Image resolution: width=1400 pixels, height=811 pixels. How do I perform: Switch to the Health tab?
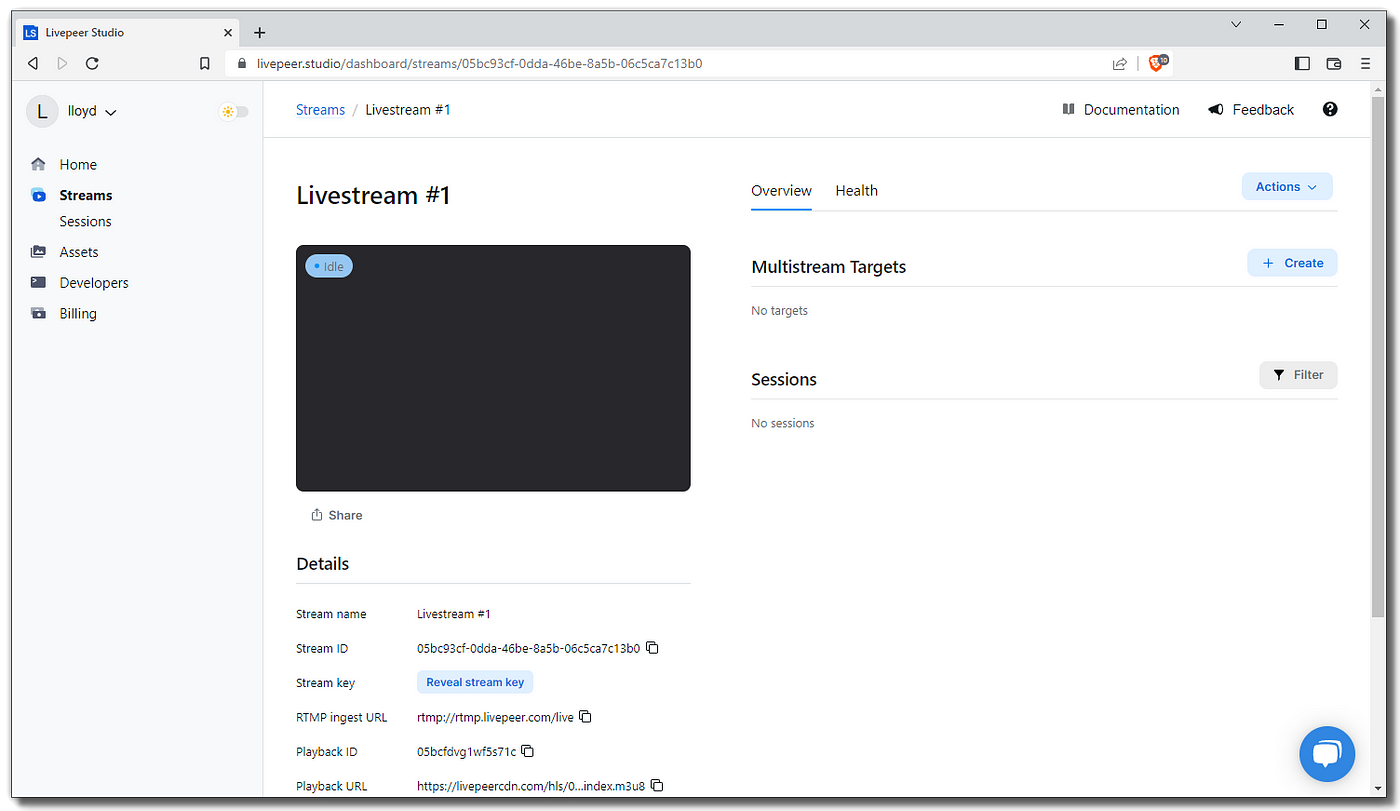pyautogui.click(x=856, y=191)
